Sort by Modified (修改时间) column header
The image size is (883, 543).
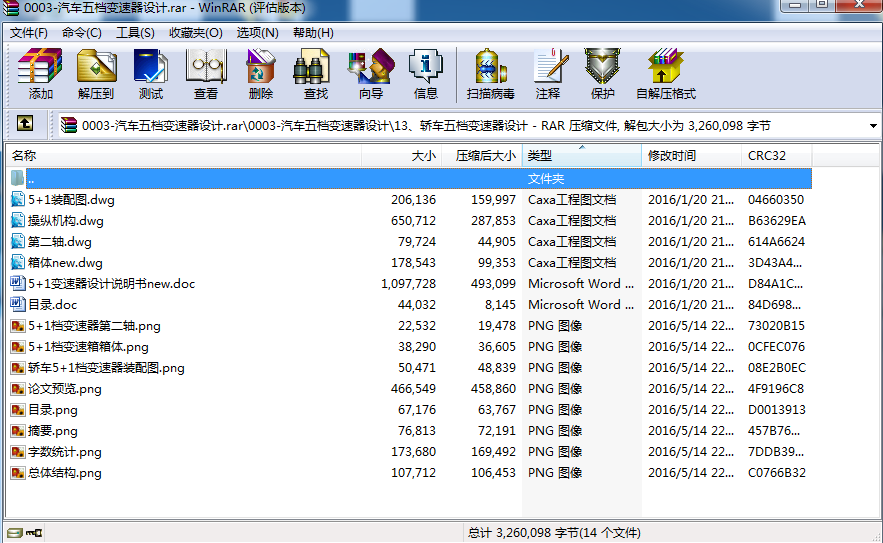(x=692, y=155)
